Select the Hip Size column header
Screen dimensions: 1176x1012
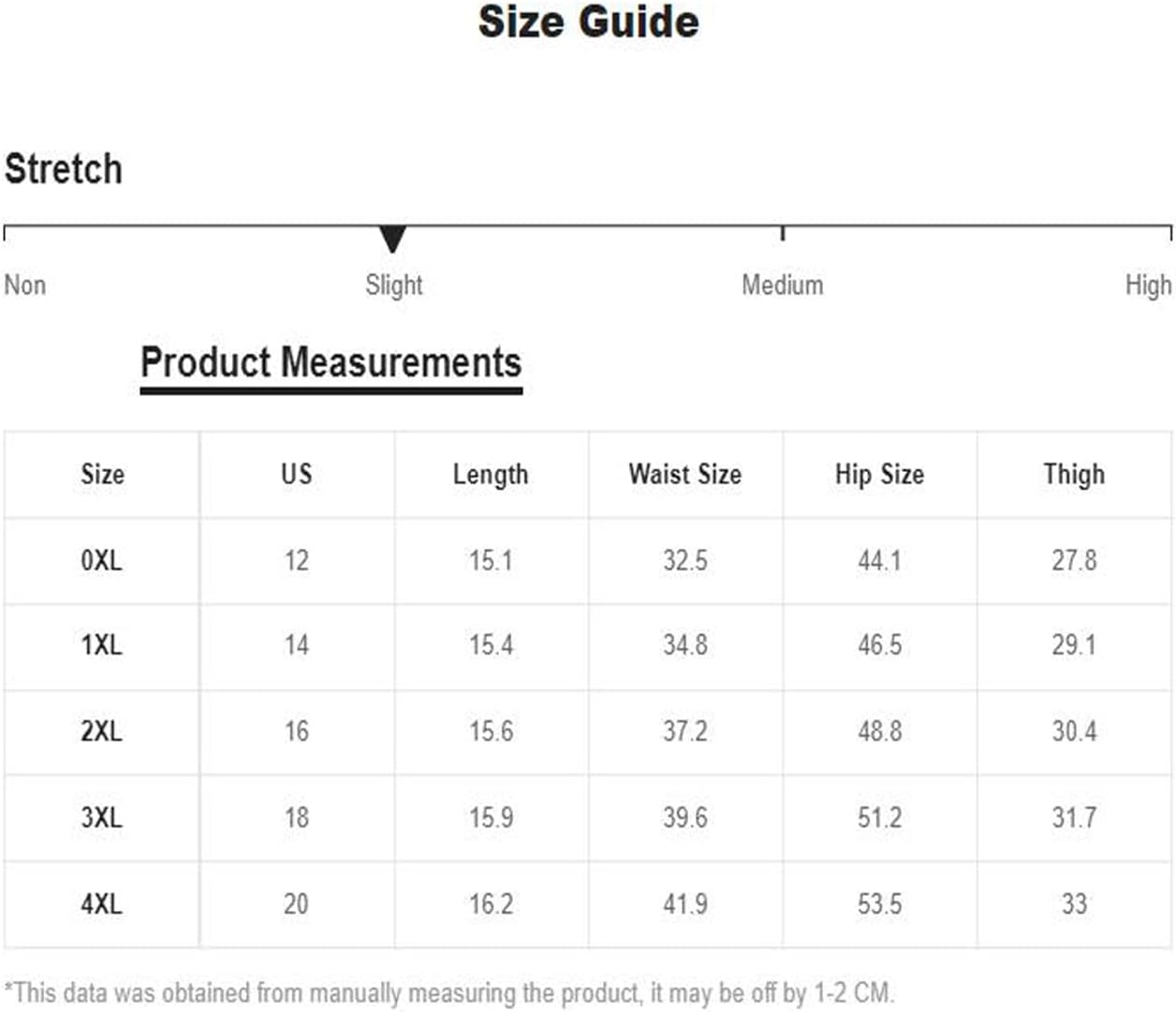tap(880, 475)
